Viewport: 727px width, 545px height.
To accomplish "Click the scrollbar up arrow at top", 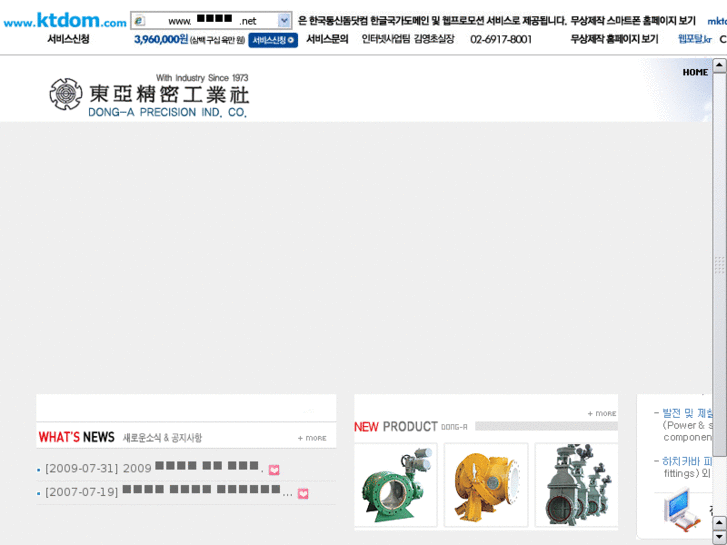I will (719, 65).
